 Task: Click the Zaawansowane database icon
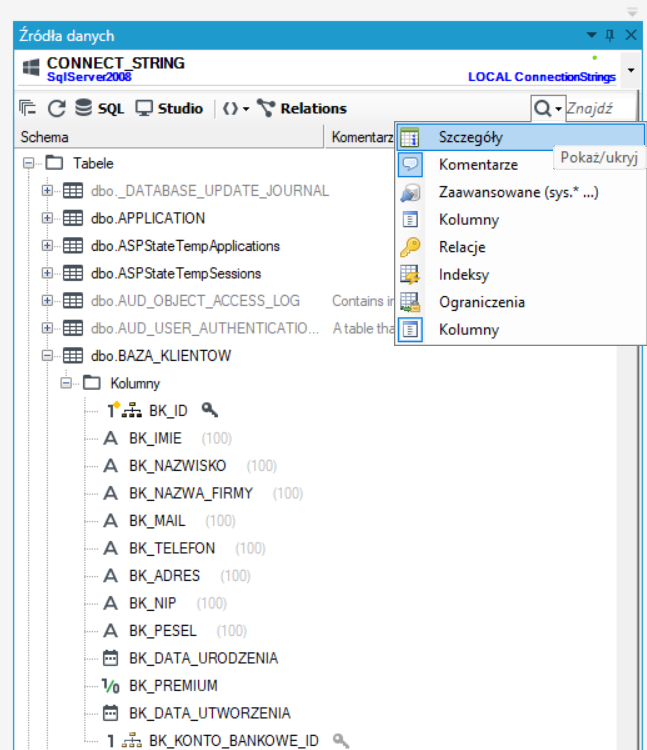(x=410, y=192)
